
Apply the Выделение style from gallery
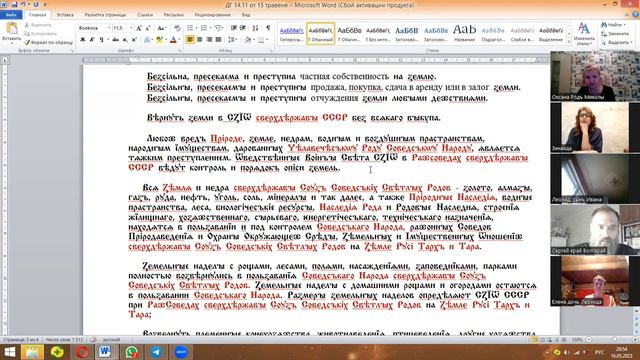click(x=551, y=34)
